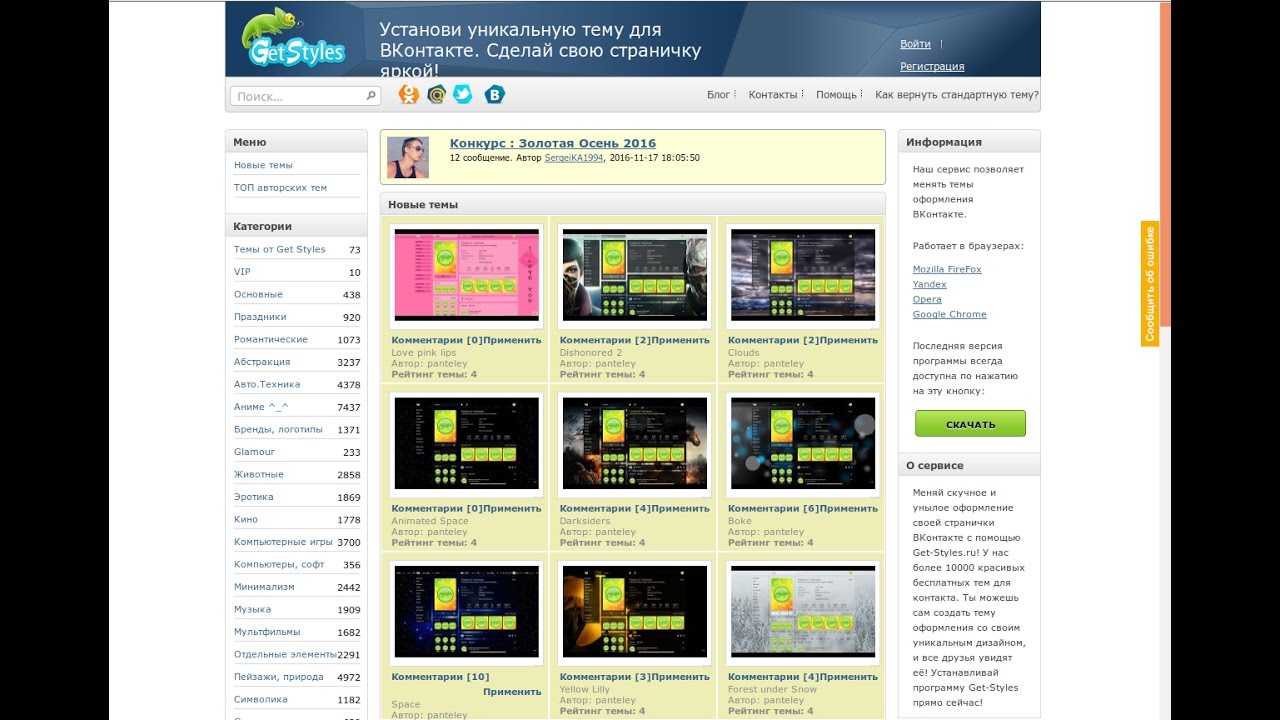This screenshot has width=1280, height=720.
Task: Select the Абстракция category
Action: tap(262, 362)
